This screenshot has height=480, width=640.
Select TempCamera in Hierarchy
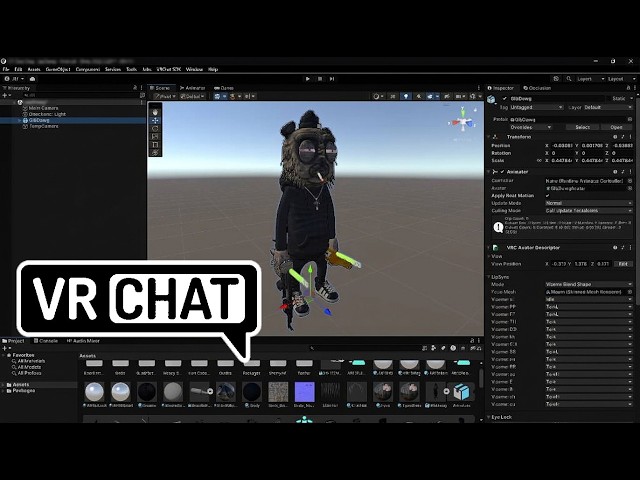click(44, 127)
